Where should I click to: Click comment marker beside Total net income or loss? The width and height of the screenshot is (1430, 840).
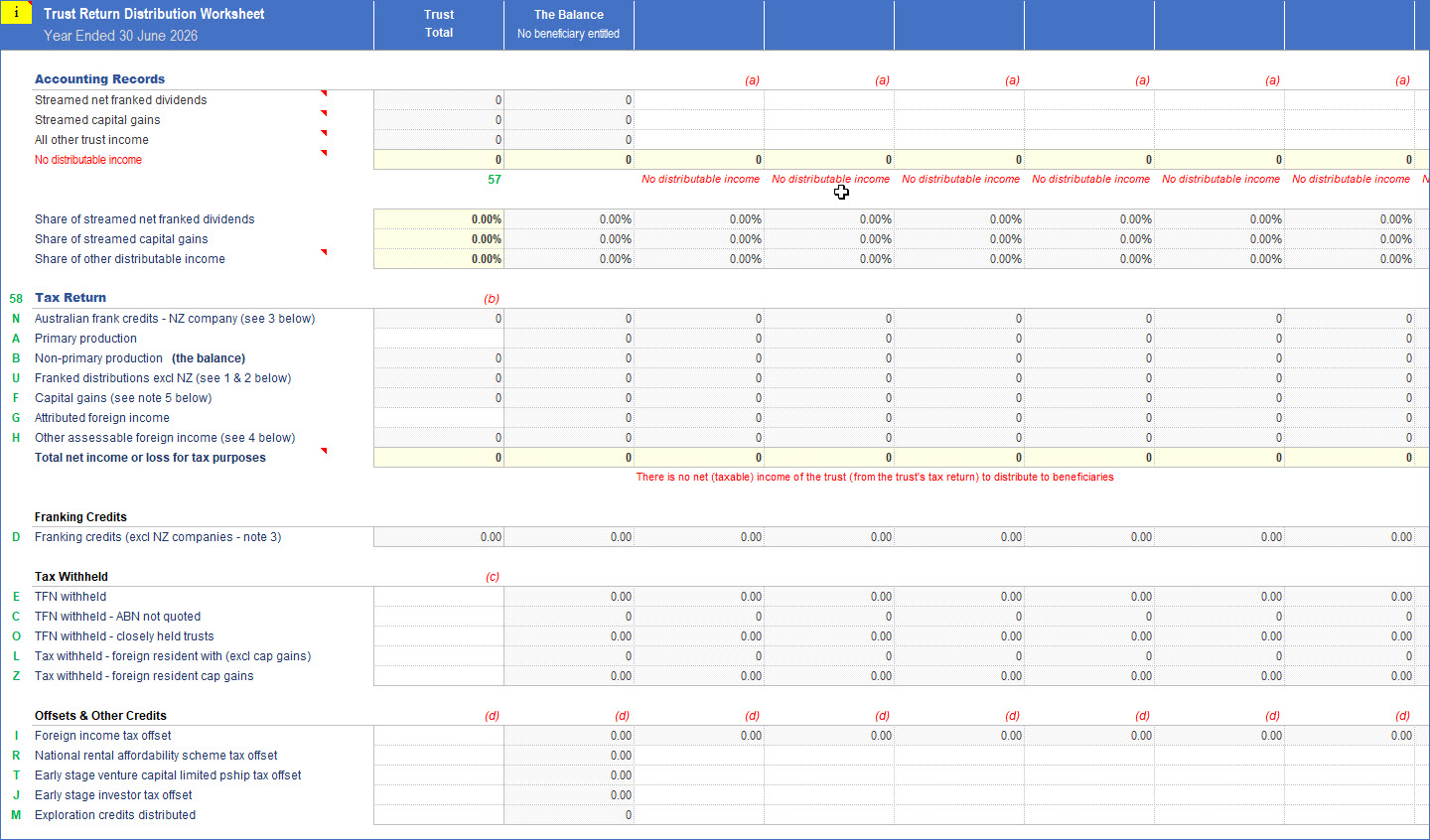coord(323,451)
